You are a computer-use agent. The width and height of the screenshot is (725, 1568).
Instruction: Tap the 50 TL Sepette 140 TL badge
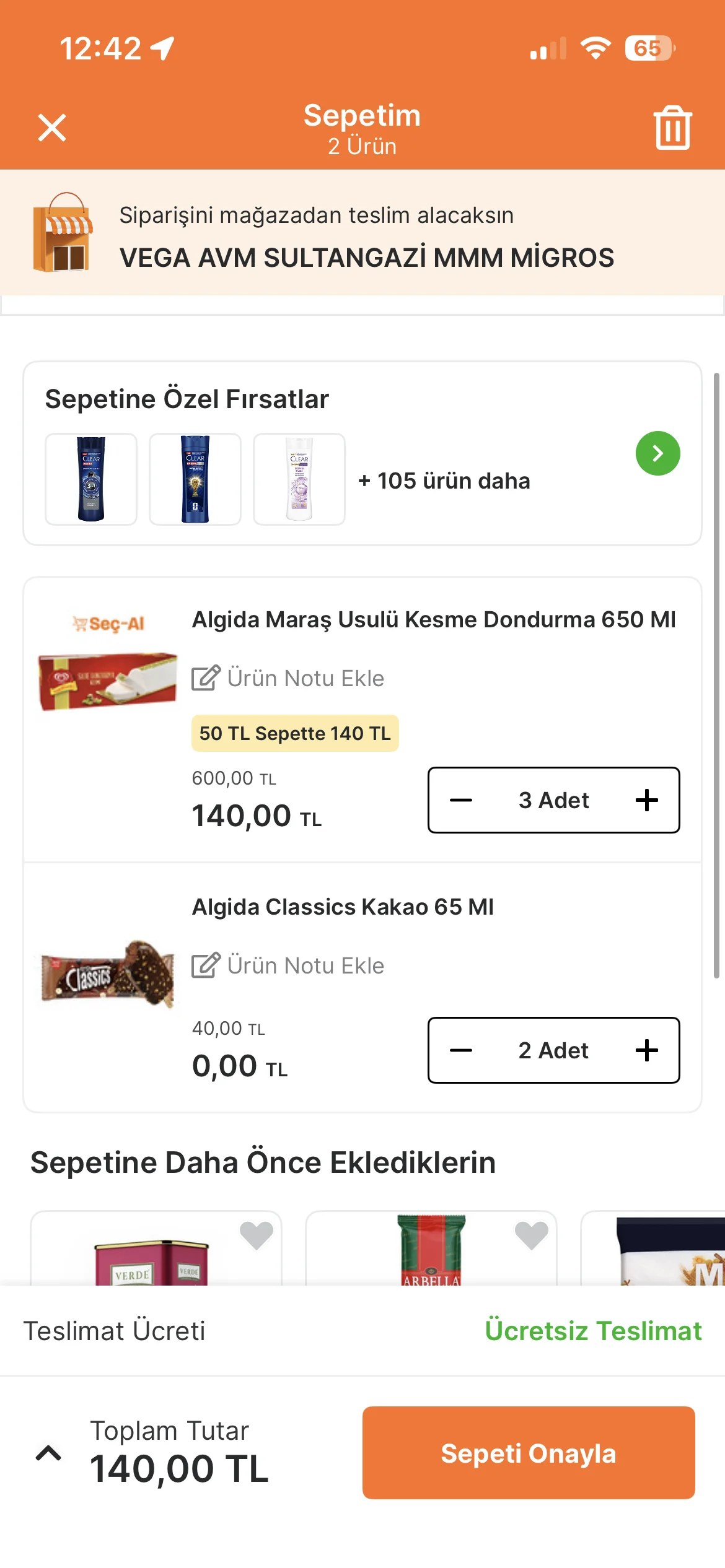295,733
